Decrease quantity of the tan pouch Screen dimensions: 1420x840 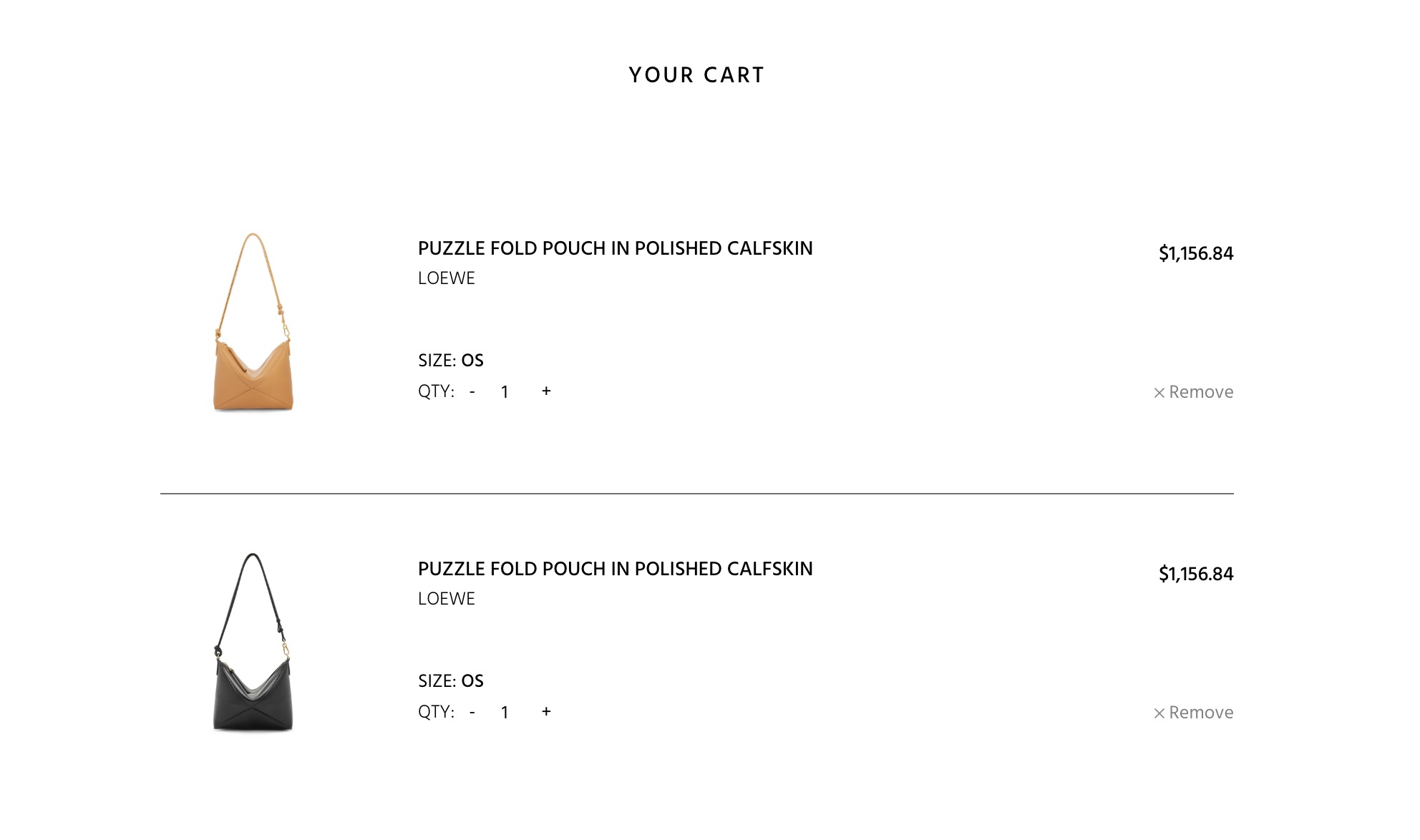472,392
